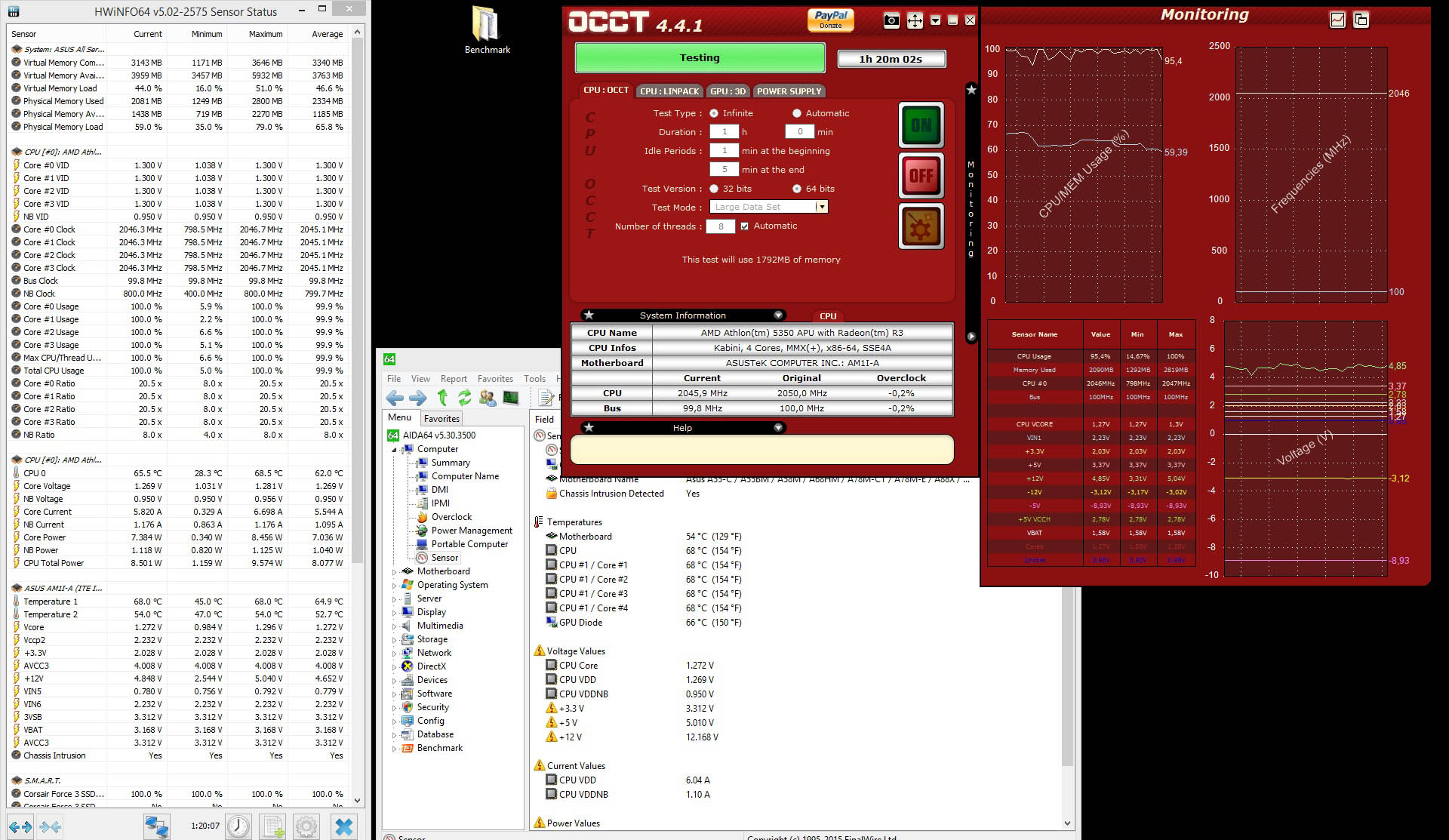
Task: Click AIDA64 Back arrow toolbar icon
Action: pos(395,398)
